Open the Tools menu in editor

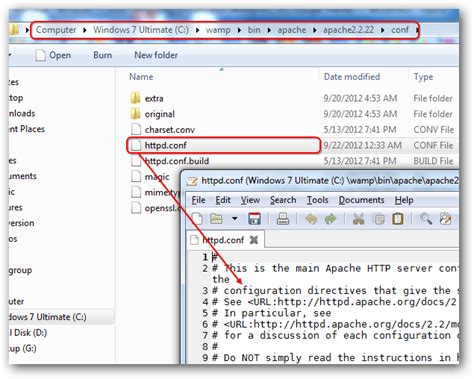point(317,200)
